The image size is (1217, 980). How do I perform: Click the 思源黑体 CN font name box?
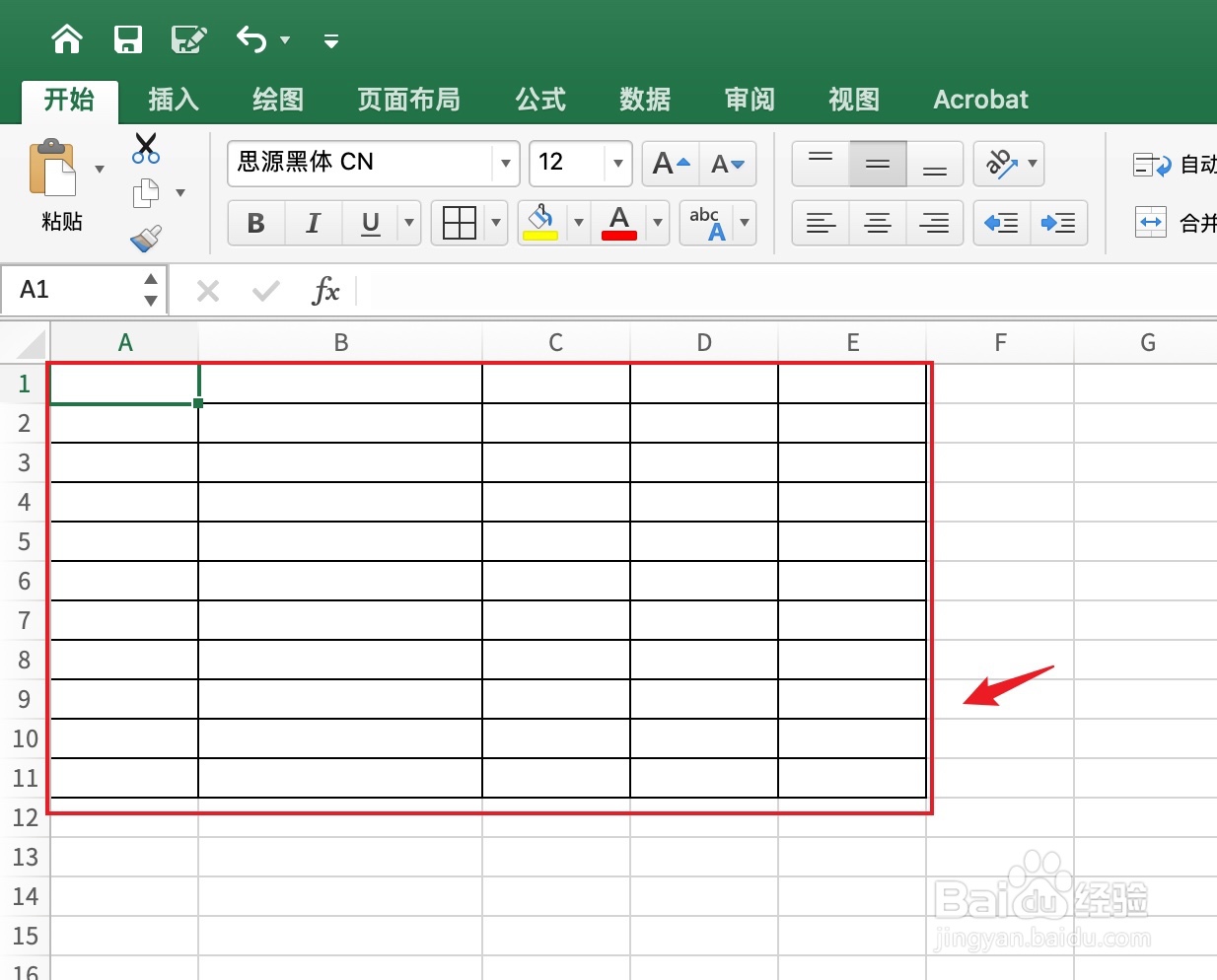pyautogui.click(x=360, y=163)
